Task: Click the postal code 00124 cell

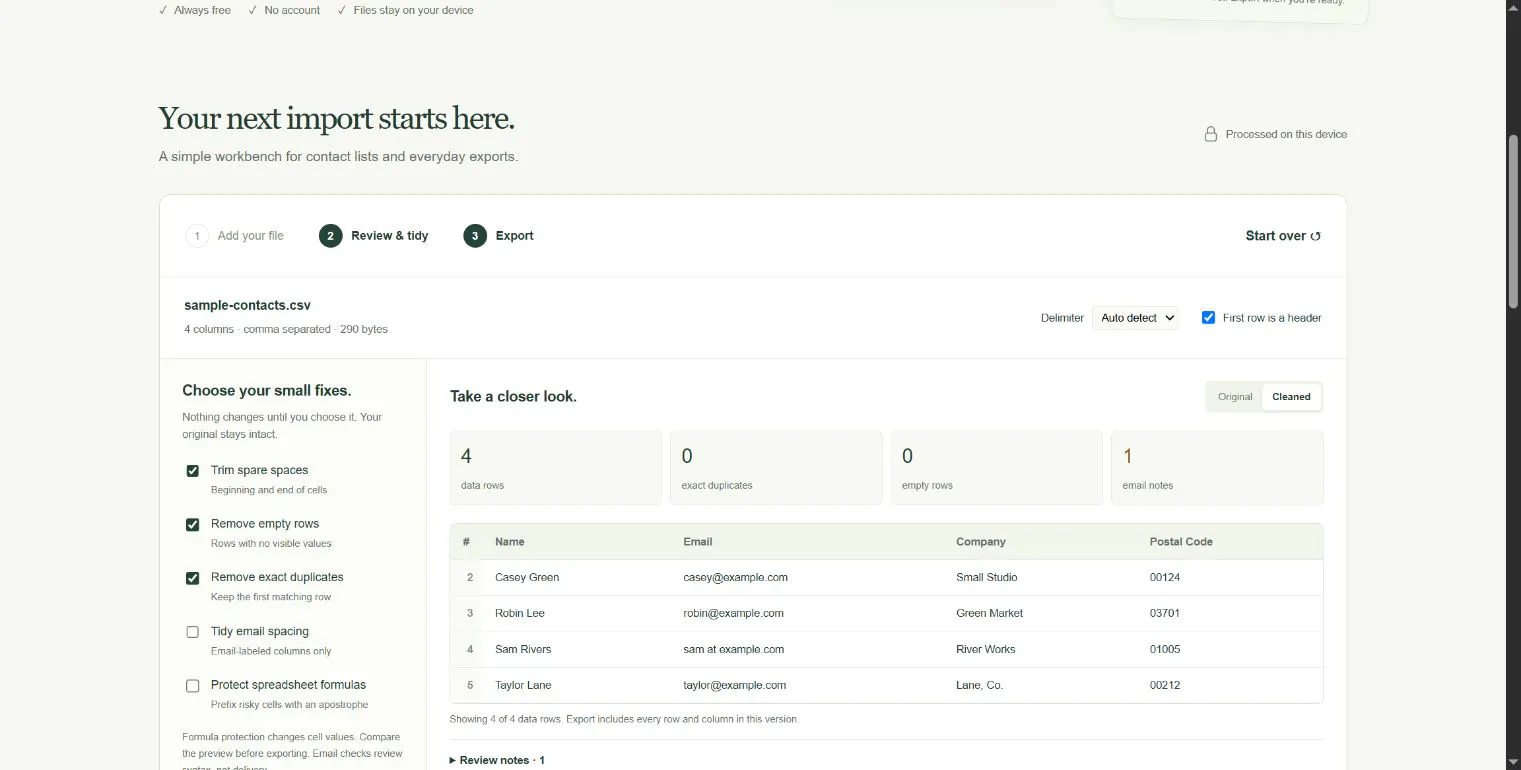Action: pyautogui.click(x=1165, y=578)
